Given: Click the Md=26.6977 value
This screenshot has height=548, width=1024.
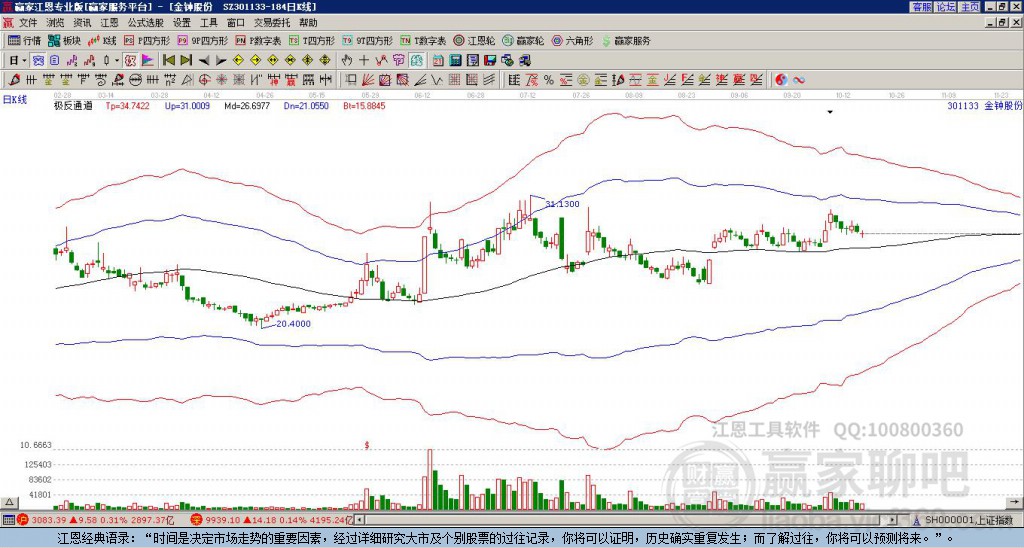Looking at the screenshot, I should (247, 105).
